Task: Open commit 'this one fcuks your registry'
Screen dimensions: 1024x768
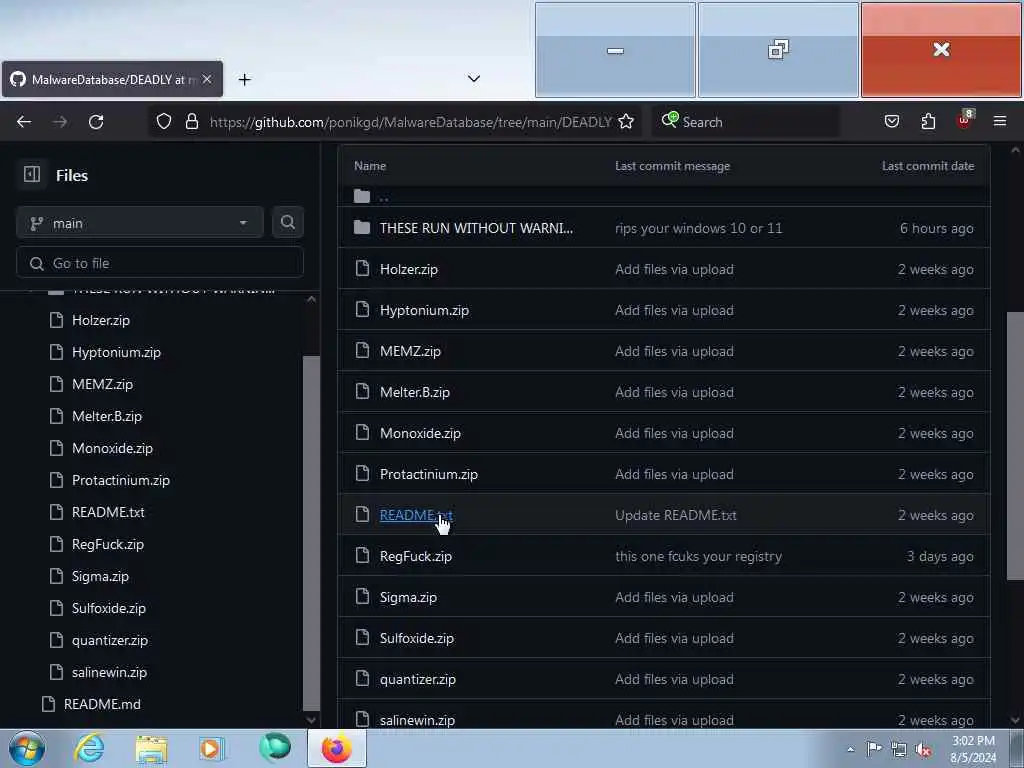Action: (699, 556)
